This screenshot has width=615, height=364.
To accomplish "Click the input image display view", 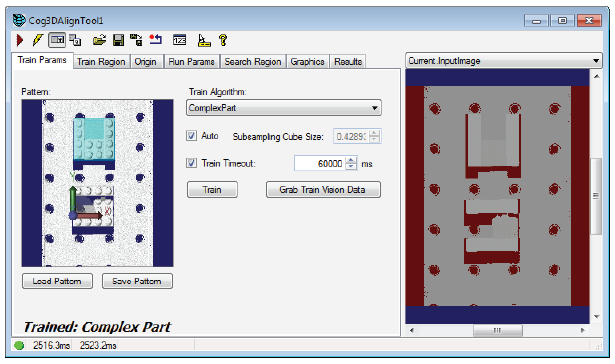I will [x=497, y=197].
